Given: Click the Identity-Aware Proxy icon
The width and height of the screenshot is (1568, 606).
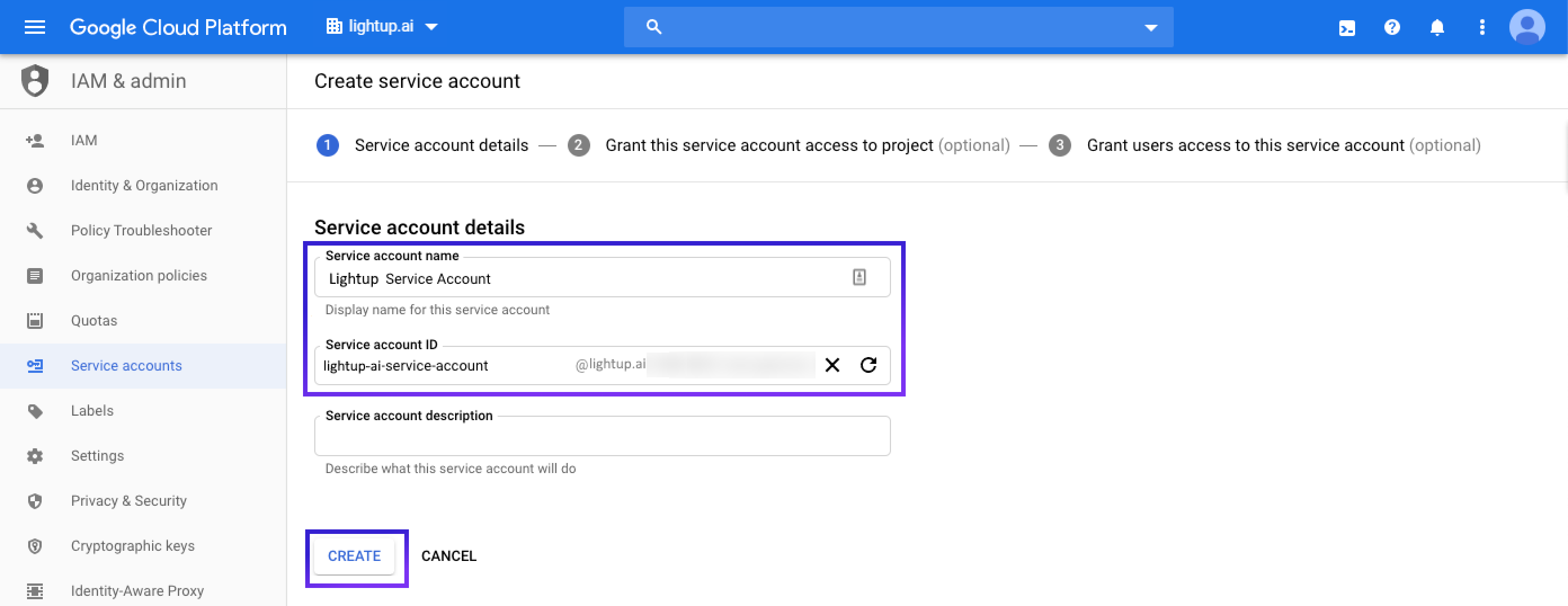Looking at the screenshot, I should coord(35,591).
